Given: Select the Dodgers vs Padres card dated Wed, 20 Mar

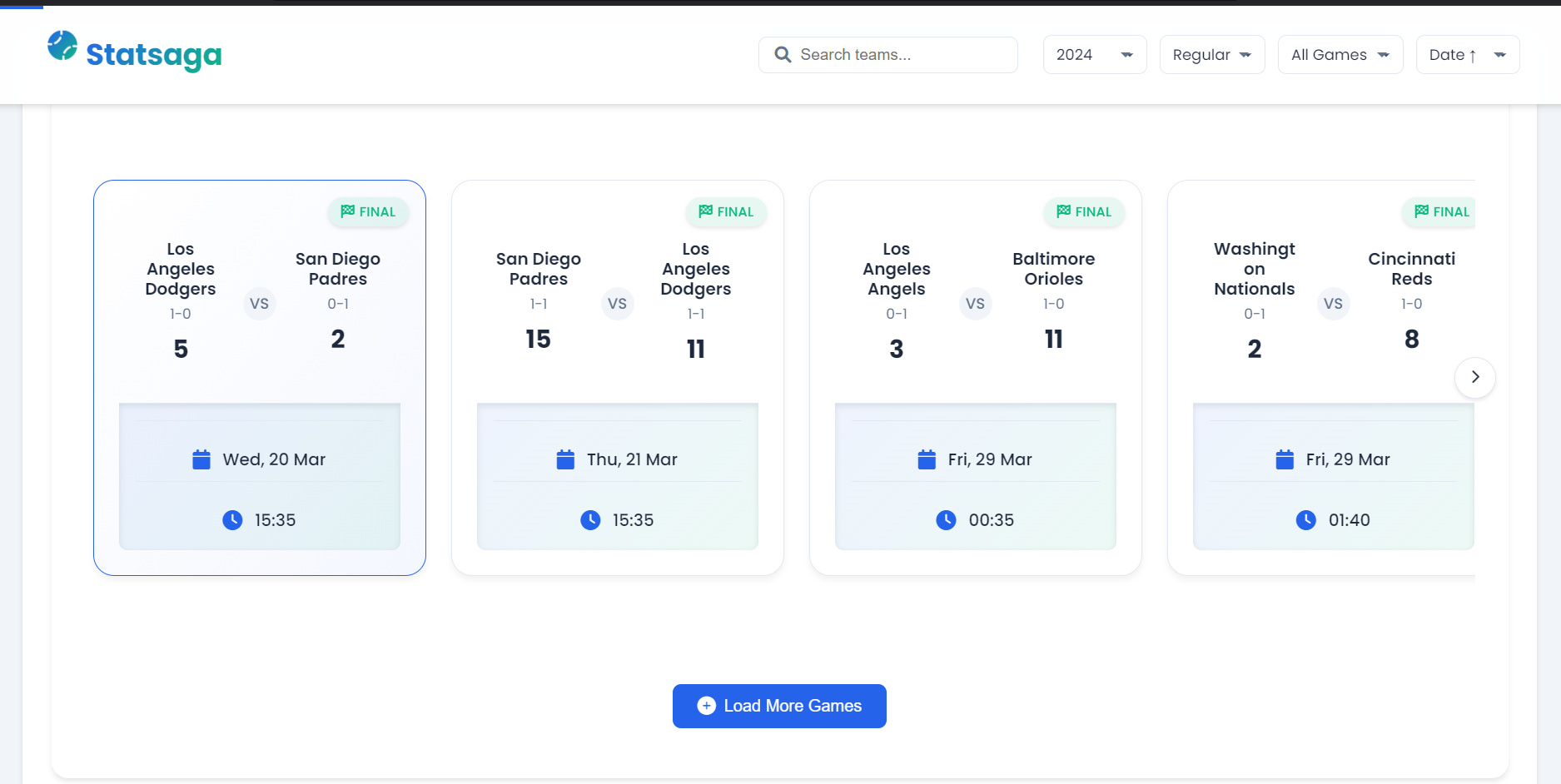Looking at the screenshot, I should pyautogui.click(x=260, y=378).
